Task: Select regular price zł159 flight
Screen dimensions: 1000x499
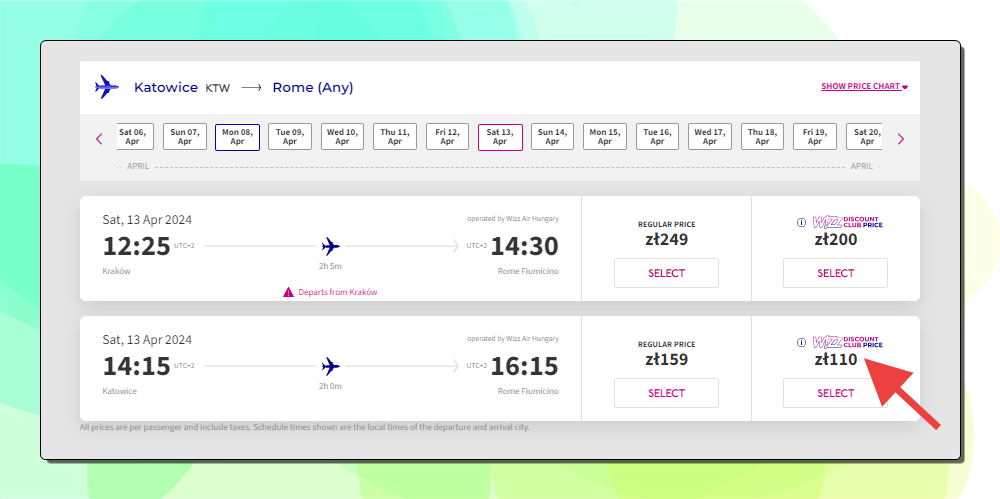Action: 666,393
